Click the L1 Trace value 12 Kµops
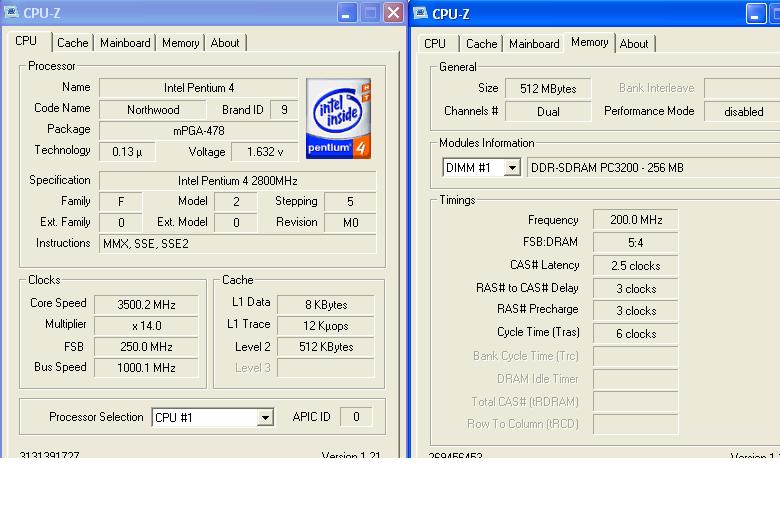Image resolution: width=780 pixels, height=512 pixels. (x=326, y=326)
